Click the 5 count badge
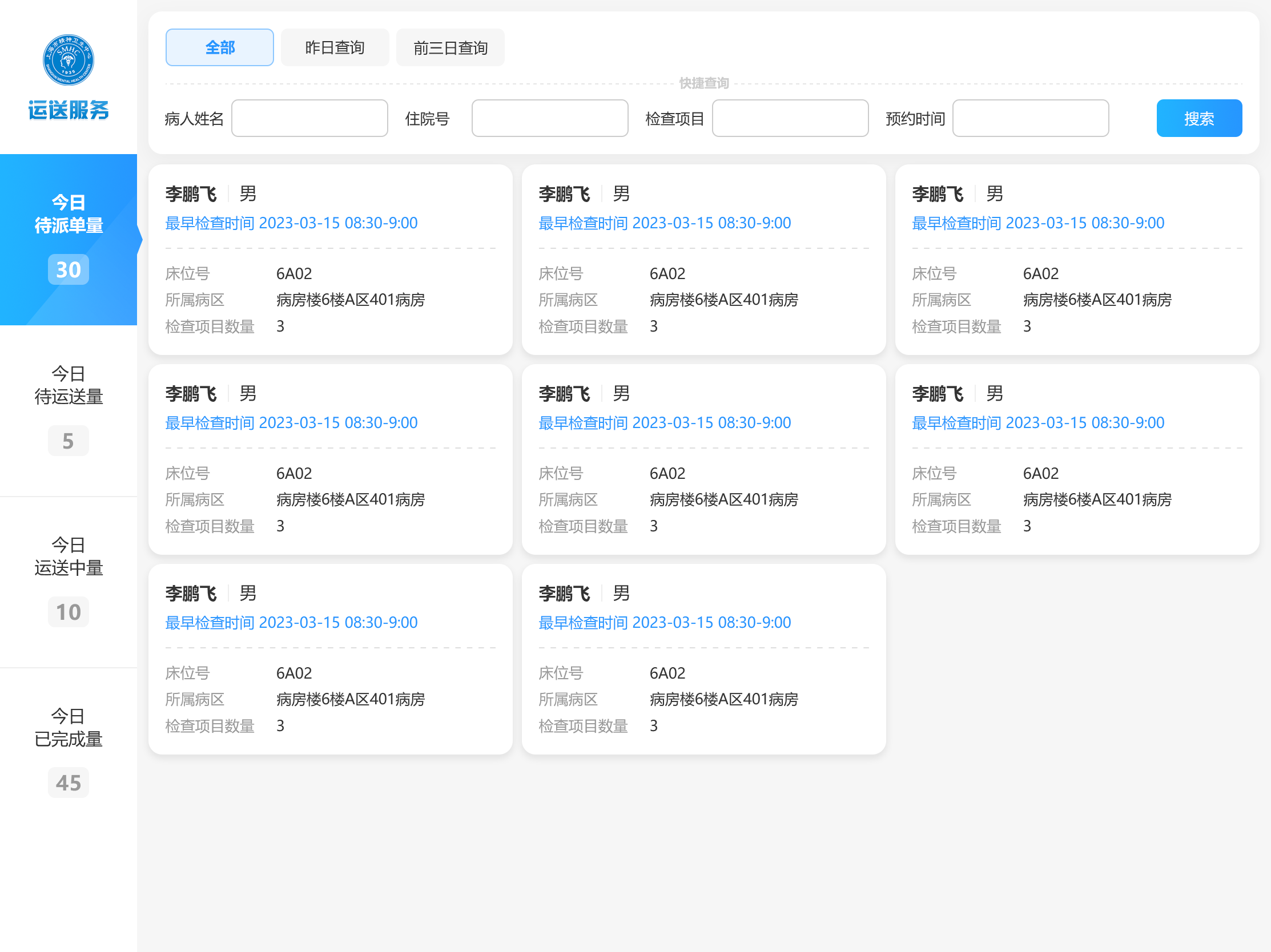Image resolution: width=1271 pixels, height=952 pixels. click(x=69, y=441)
